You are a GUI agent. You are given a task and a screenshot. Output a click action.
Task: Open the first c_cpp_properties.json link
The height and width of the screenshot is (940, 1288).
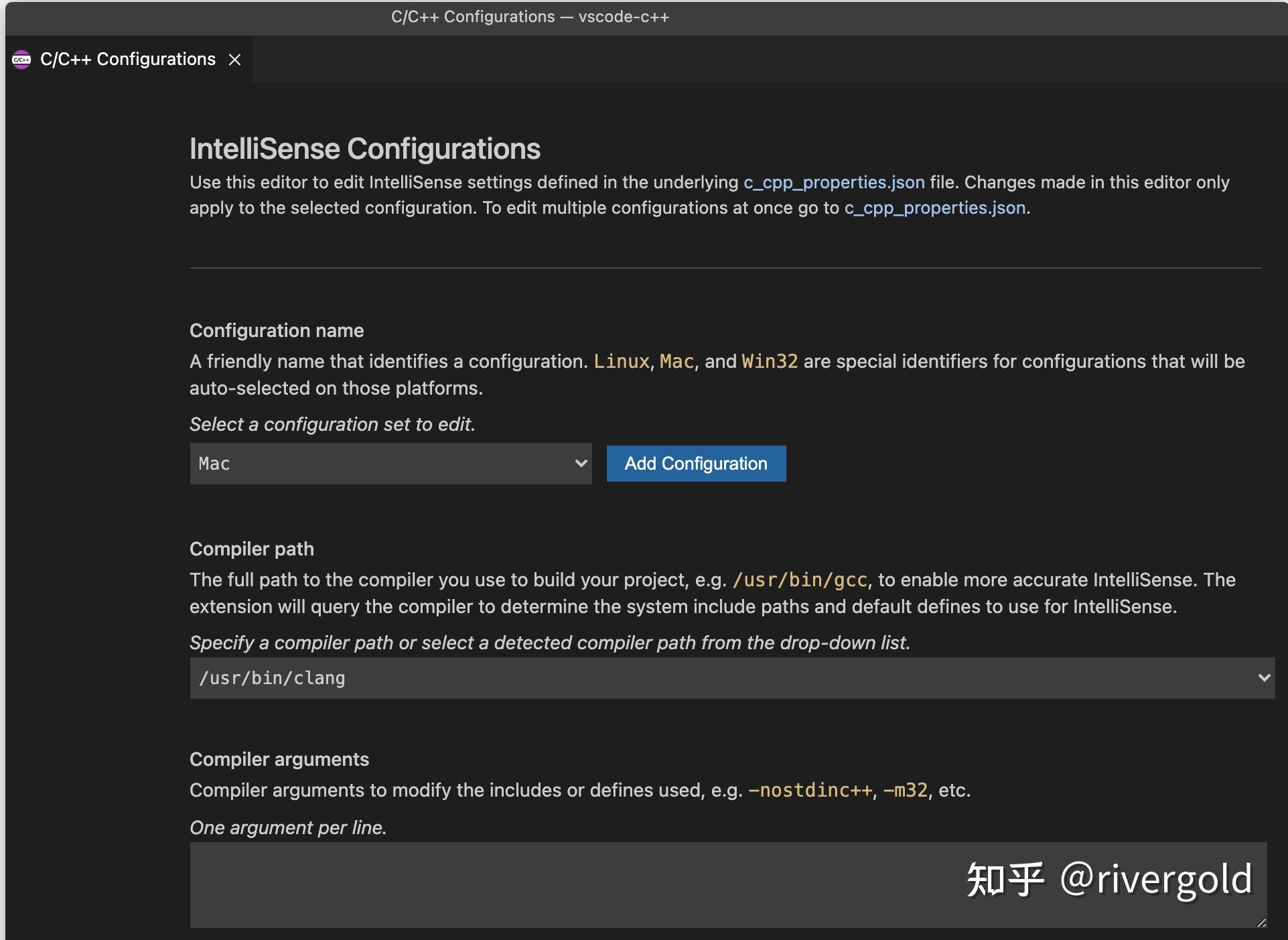pos(833,182)
